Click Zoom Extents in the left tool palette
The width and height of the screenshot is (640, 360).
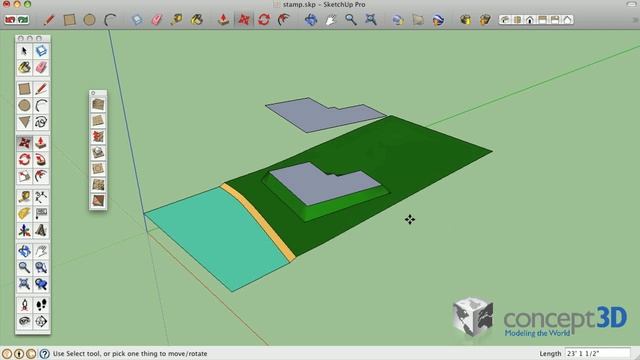[x=24, y=284]
